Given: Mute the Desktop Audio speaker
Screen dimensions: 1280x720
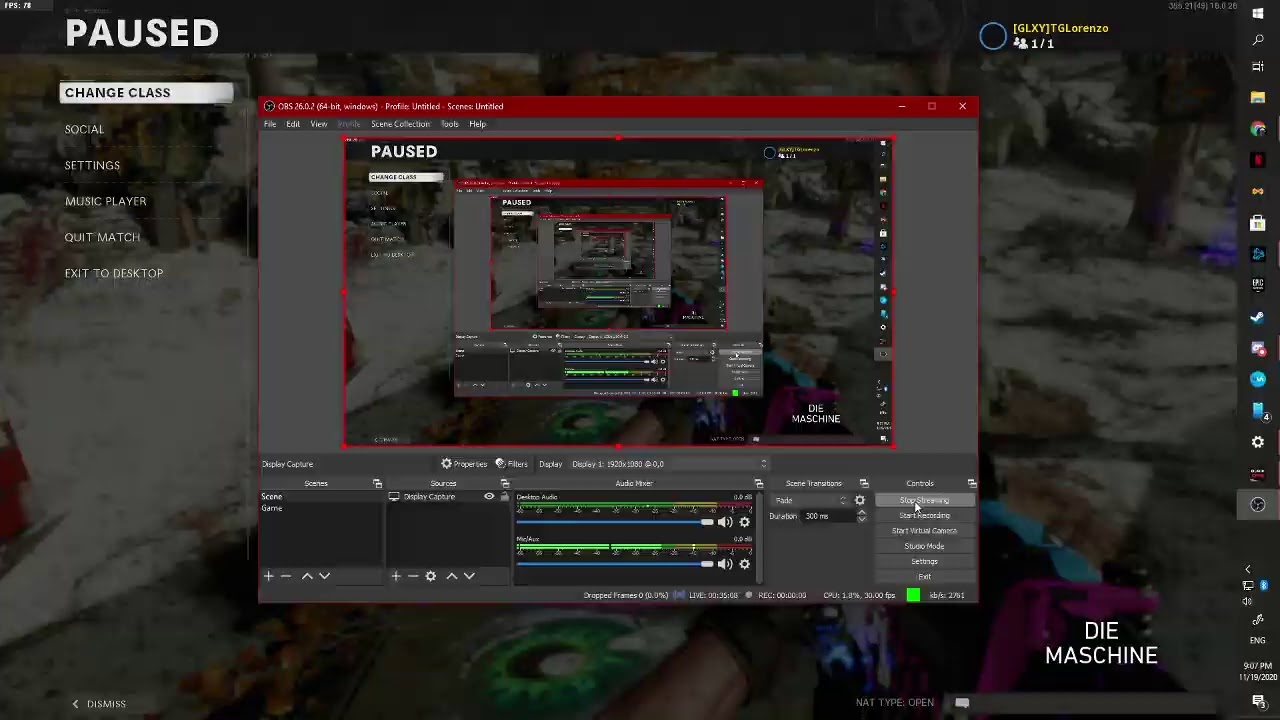Looking at the screenshot, I should coord(725,522).
